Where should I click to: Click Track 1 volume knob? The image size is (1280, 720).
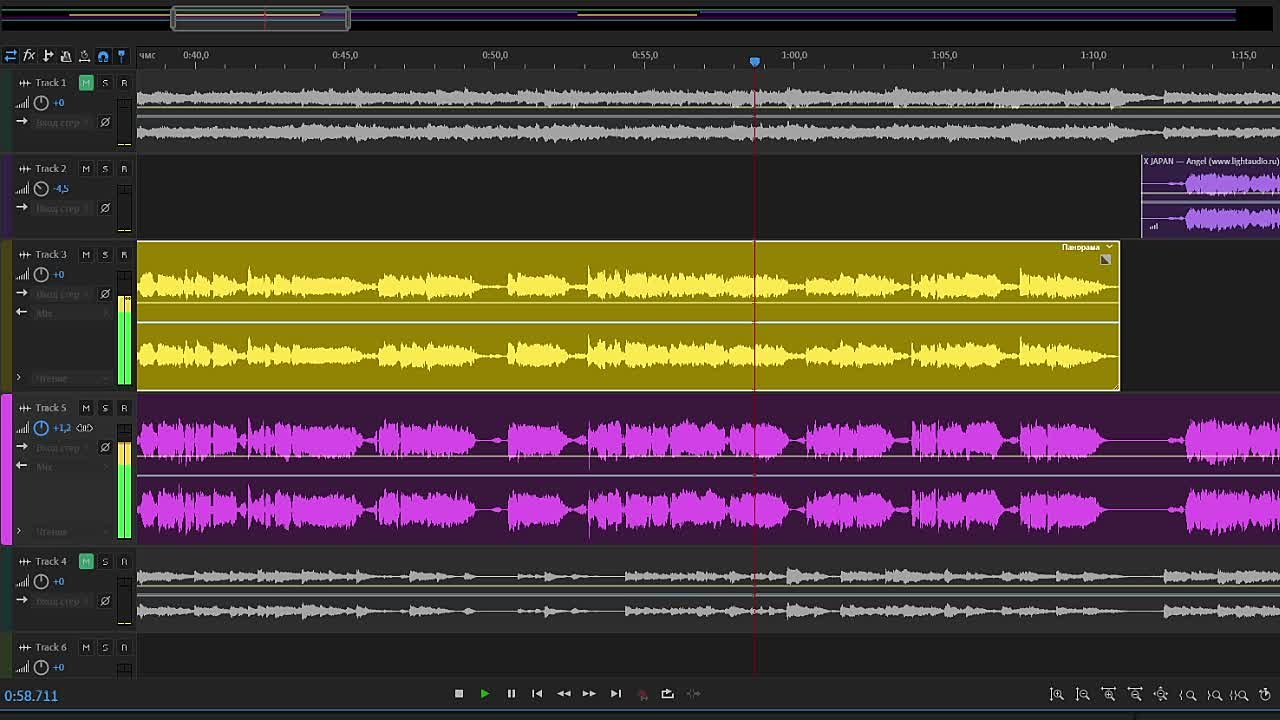41,103
